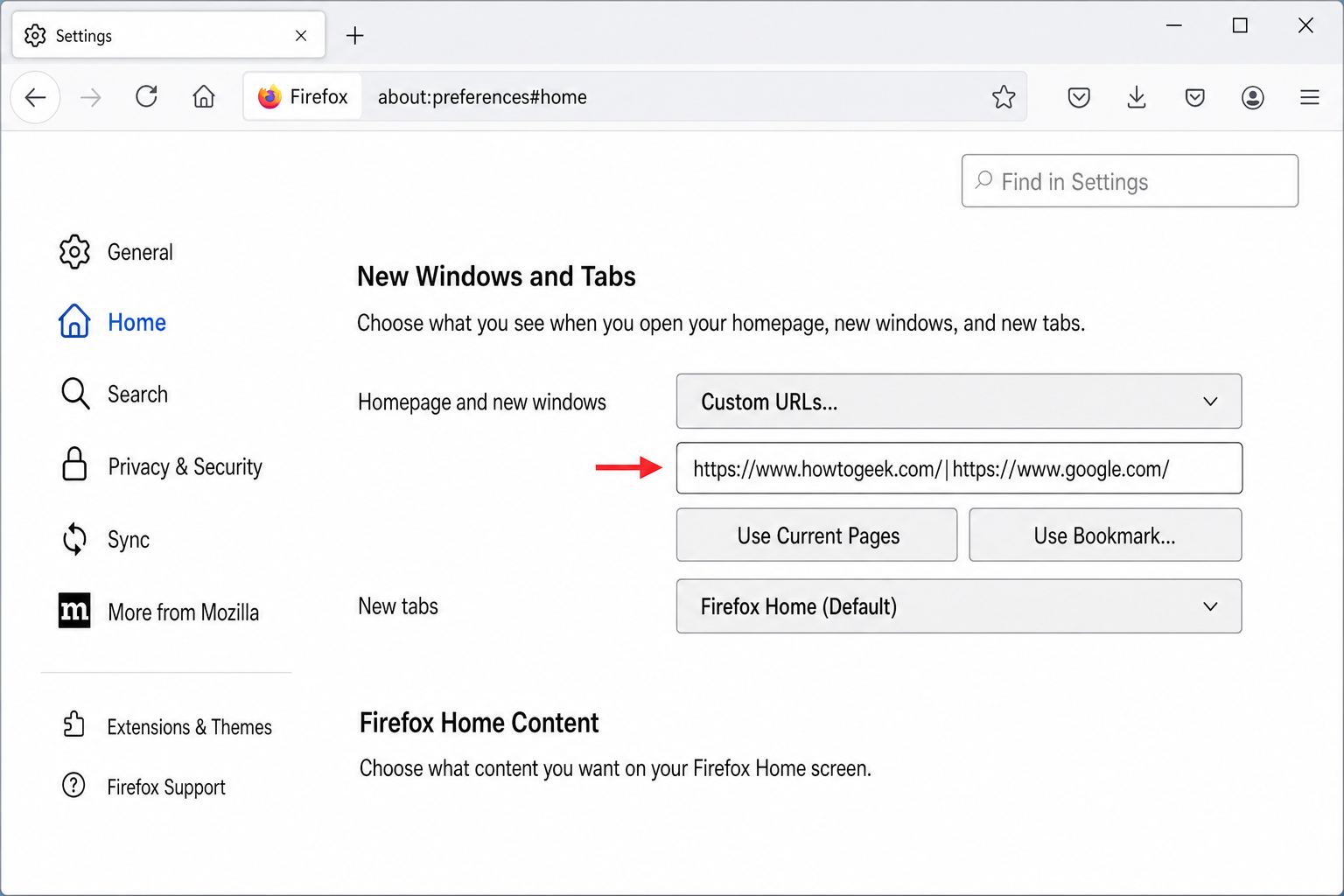Click the Firefox logo in address bar
The width and height of the screenshot is (1344, 896).
(269, 96)
